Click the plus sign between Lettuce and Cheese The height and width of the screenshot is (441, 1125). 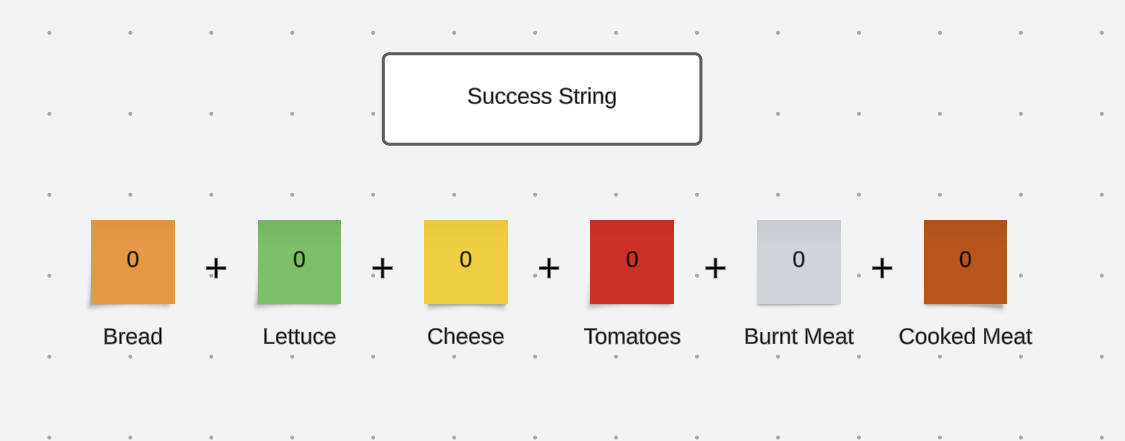(382, 268)
